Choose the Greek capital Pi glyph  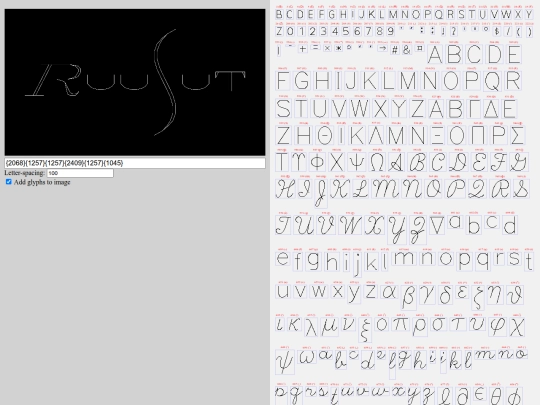pos(479,135)
